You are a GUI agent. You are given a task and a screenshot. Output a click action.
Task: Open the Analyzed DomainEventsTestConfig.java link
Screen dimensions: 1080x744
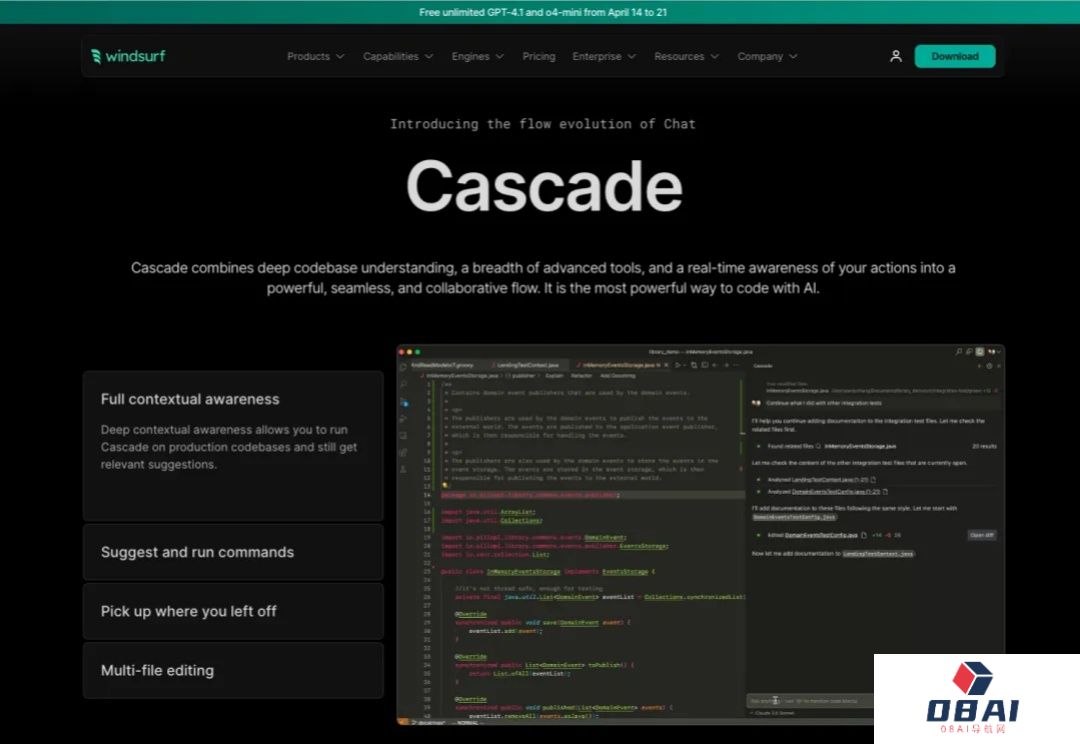point(835,492)
